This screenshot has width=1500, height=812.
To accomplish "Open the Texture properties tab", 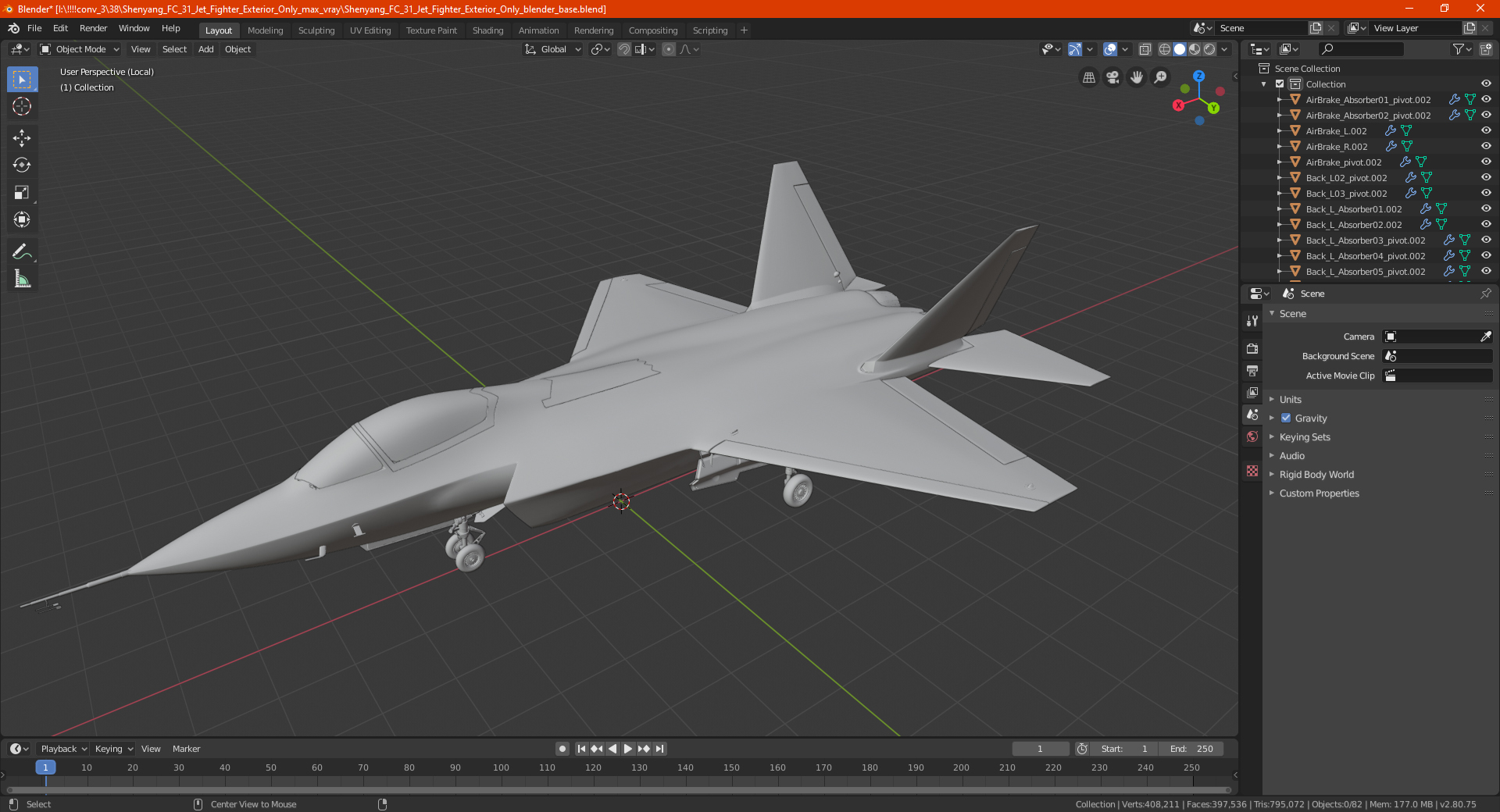I will pos(1252,471).
